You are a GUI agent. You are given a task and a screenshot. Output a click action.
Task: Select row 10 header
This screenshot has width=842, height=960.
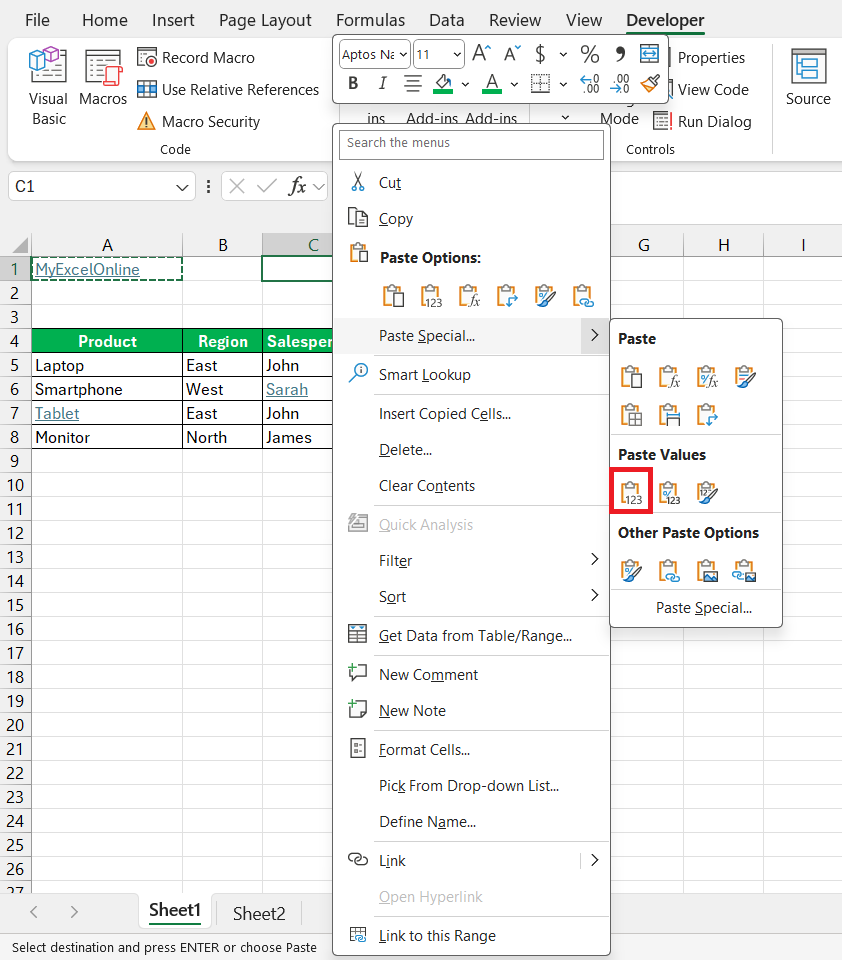(x=15, y=486)
